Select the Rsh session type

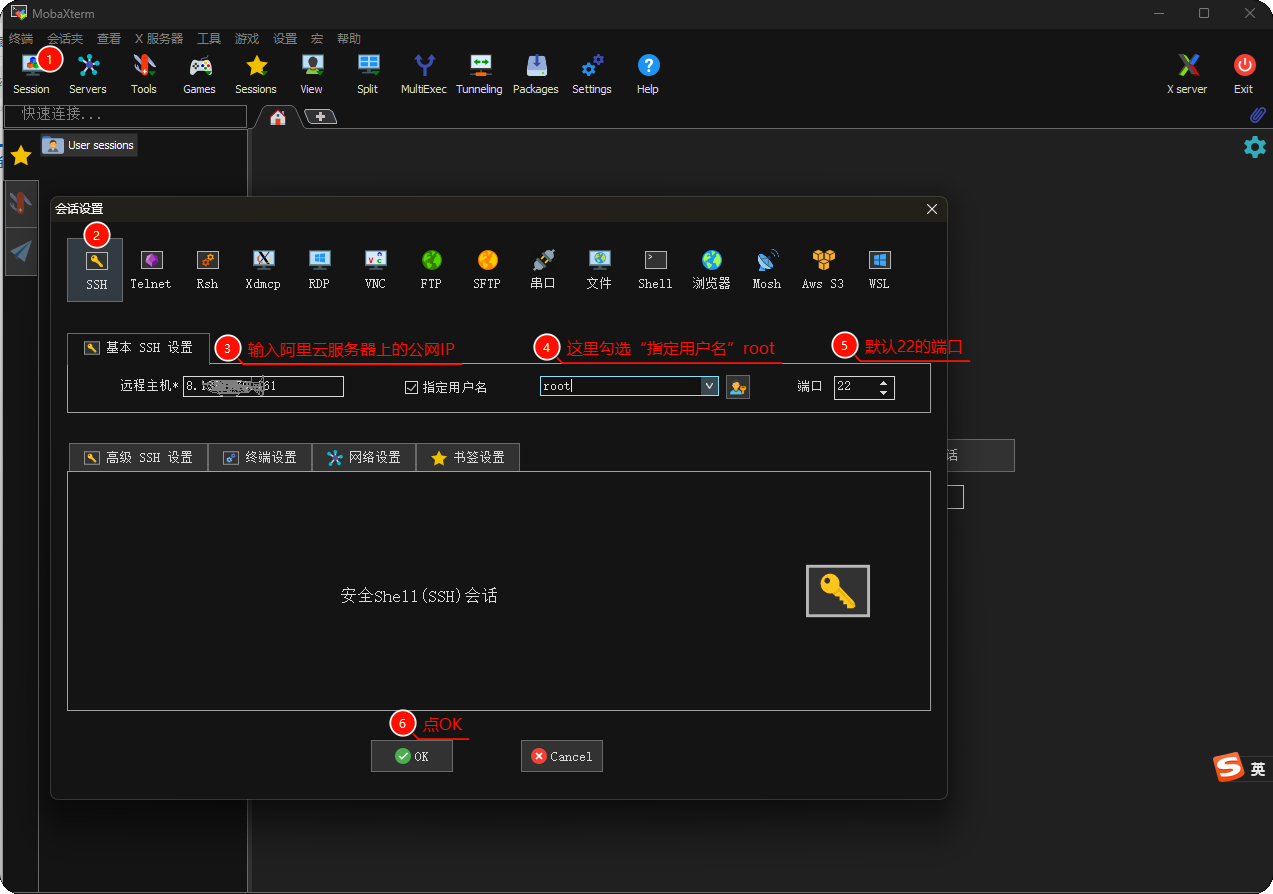tap(207, 270)
